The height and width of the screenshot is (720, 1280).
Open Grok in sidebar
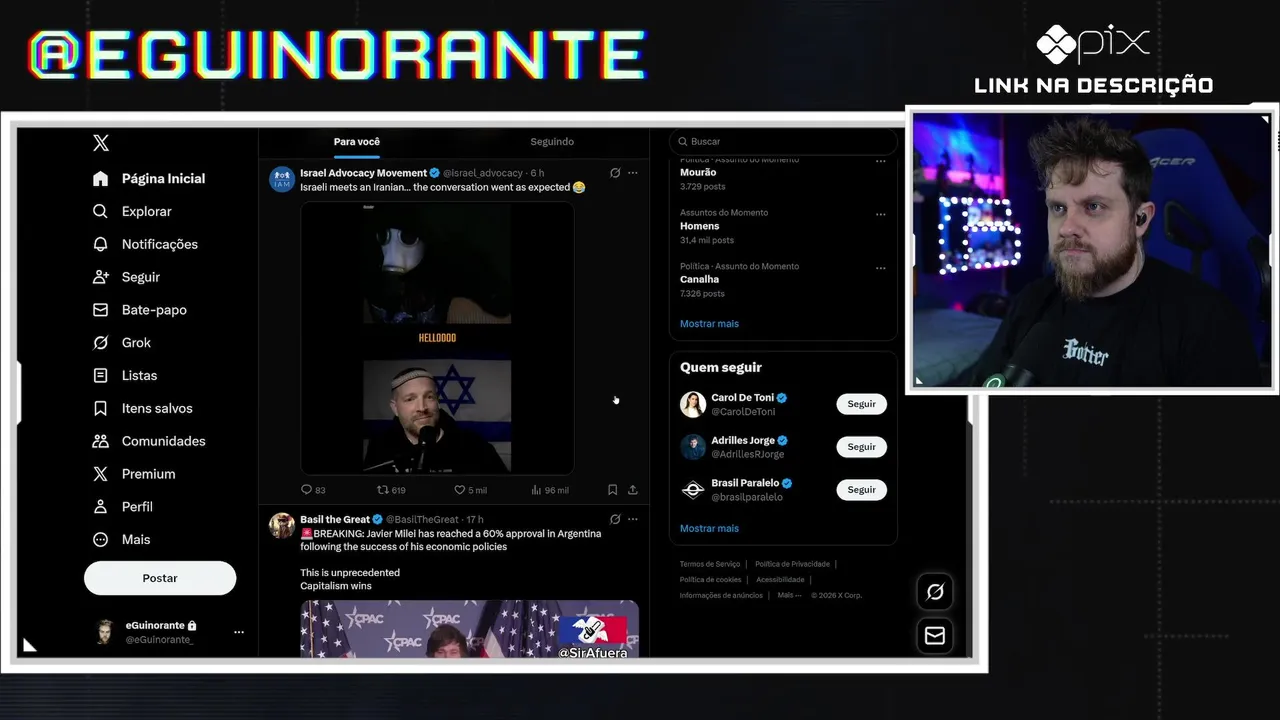coord(122,342)
